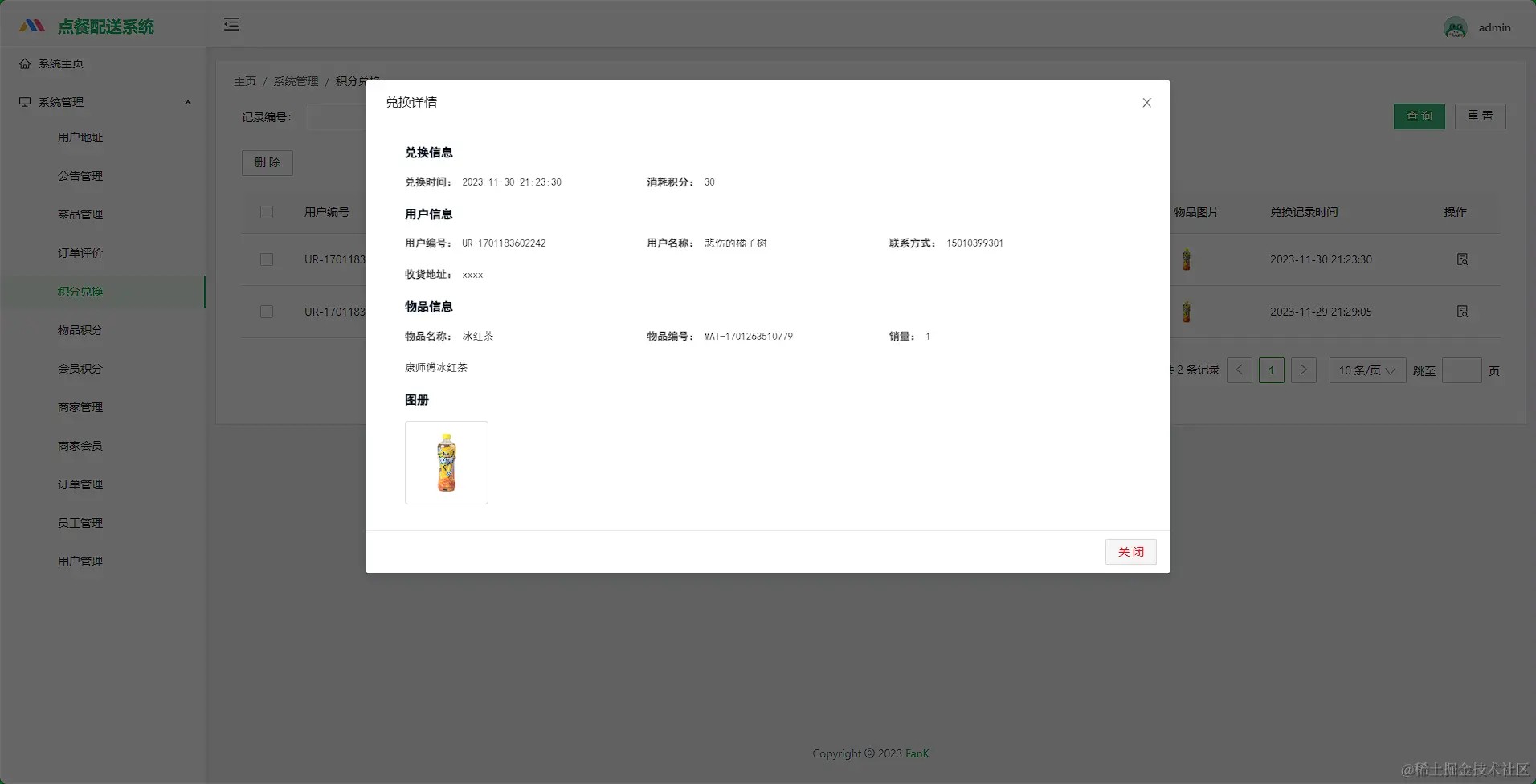Image resolution: width=1536 pixels, height=784 pixels.
Task: Click the description 康师傅冰红茶
Action: tap(436, 368)
